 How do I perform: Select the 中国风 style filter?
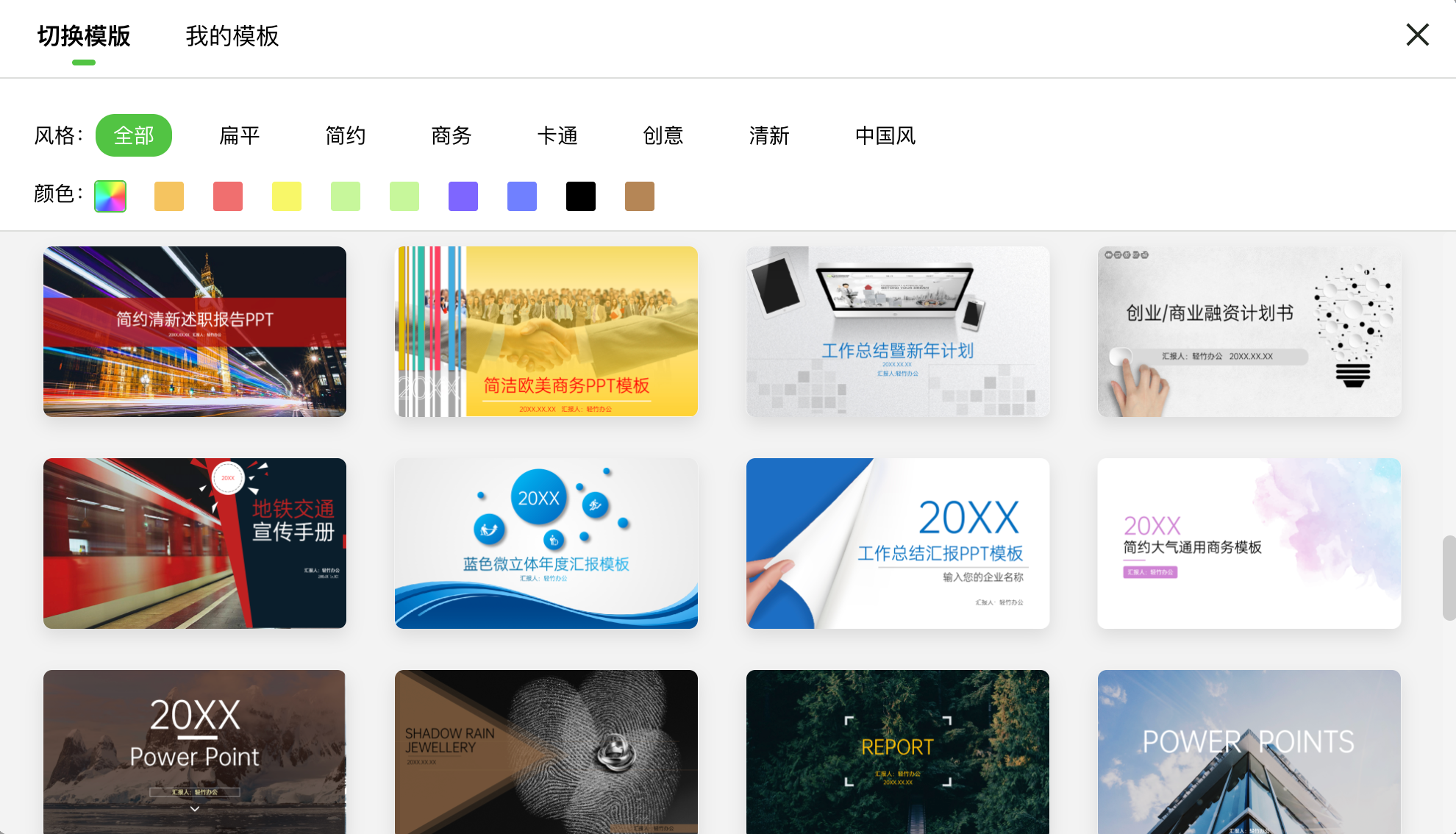coord(885,135)
